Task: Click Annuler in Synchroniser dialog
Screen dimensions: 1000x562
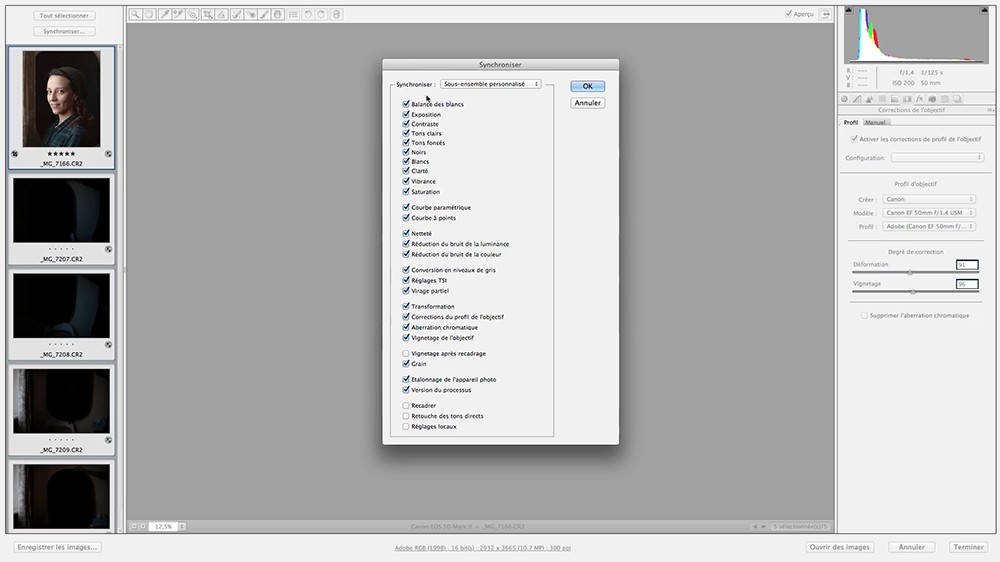Action: pyautogui.click(x=587, y=103)
